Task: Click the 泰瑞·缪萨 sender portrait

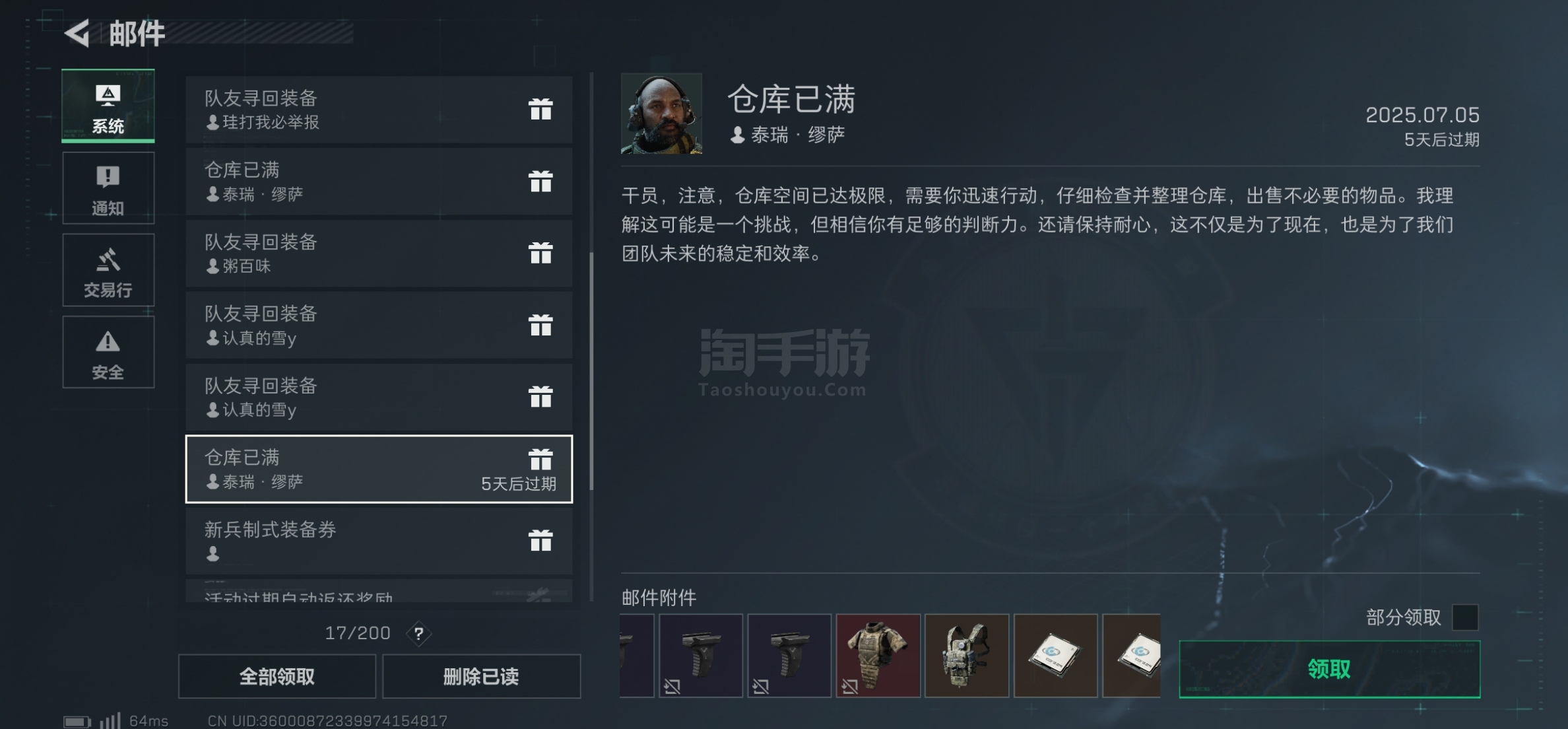Action: [x=661, y=114]
